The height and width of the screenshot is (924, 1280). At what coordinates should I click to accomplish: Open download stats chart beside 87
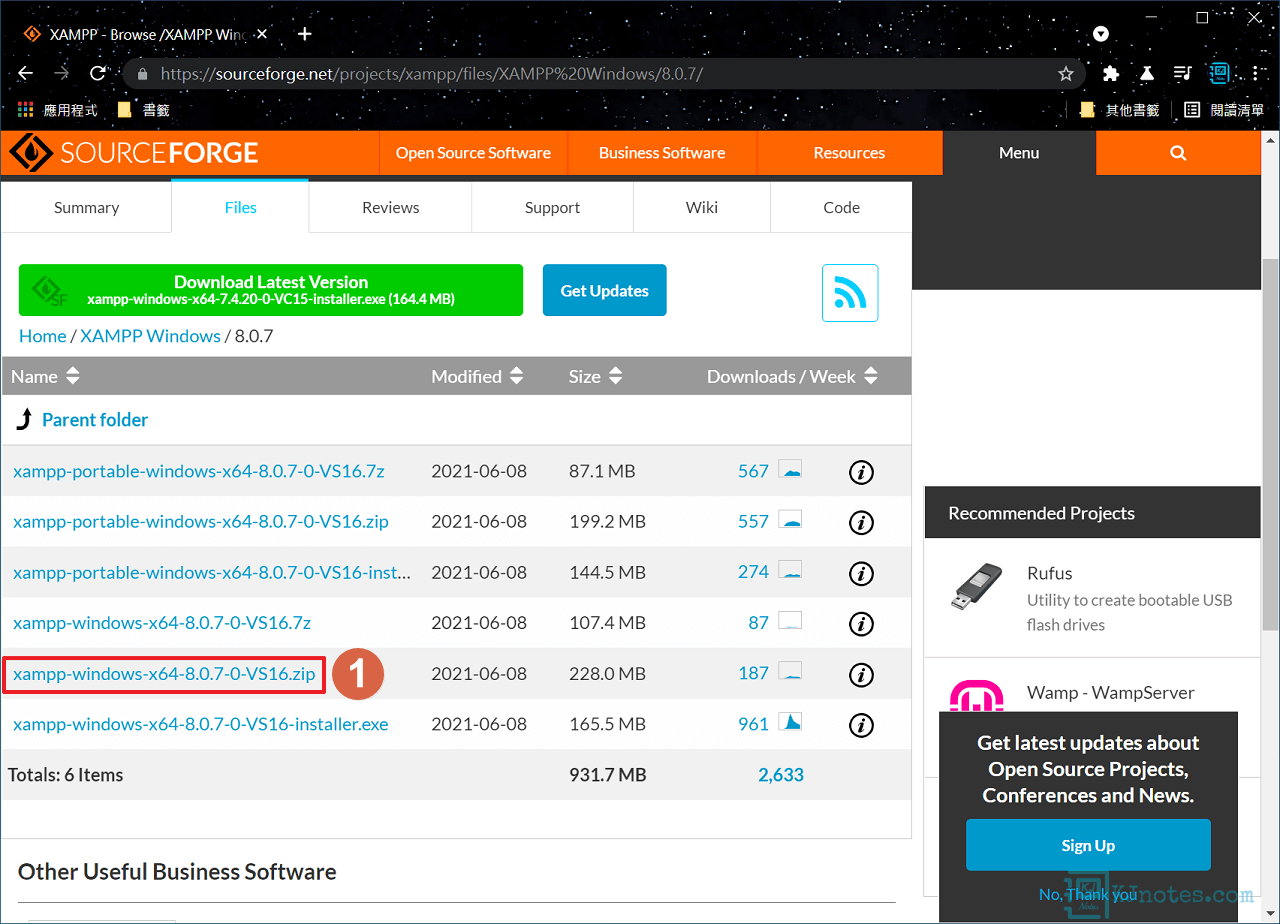pos(790,622)
